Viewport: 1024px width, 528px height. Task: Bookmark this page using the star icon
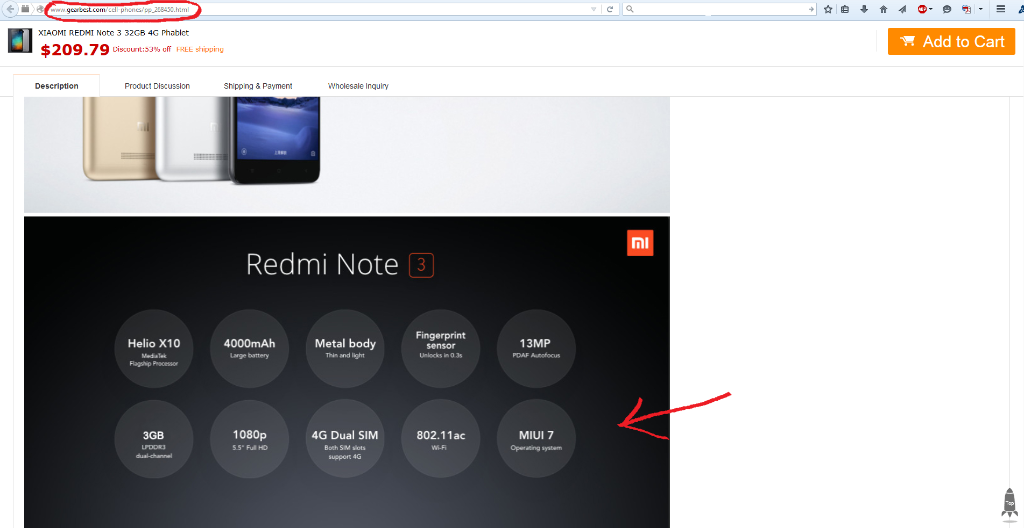[828, 9]
